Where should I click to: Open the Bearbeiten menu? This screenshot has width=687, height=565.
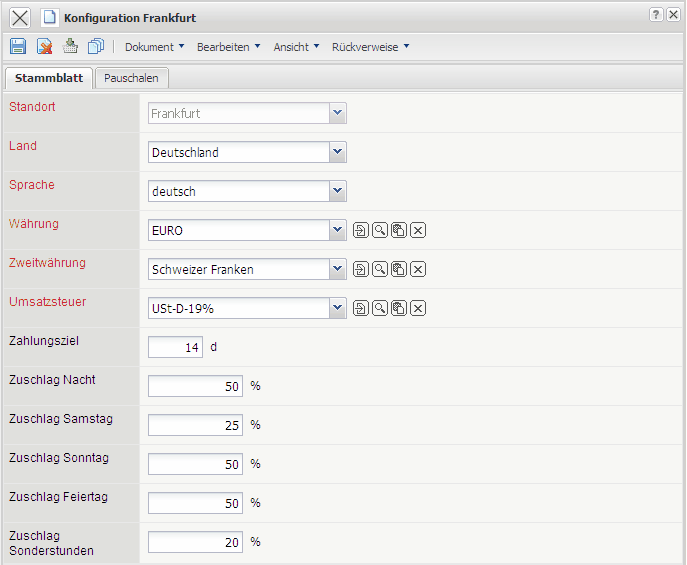tap(228, 46)
